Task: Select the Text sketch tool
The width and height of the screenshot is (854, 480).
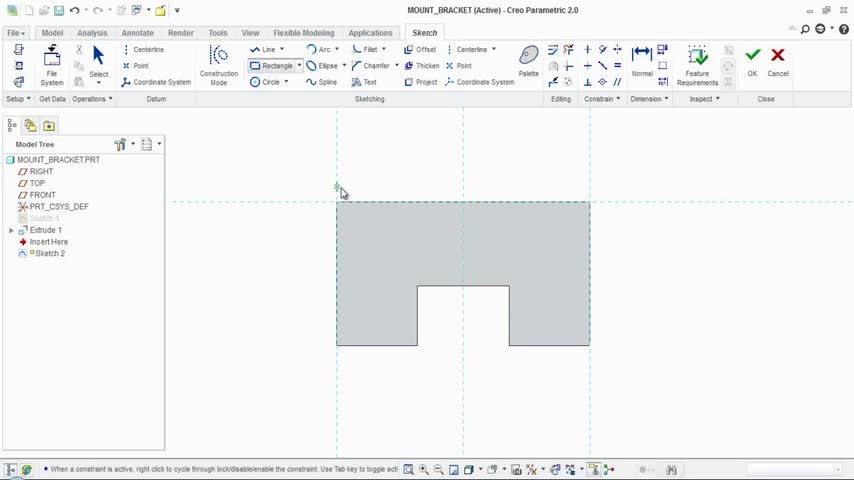Action: 364,82
